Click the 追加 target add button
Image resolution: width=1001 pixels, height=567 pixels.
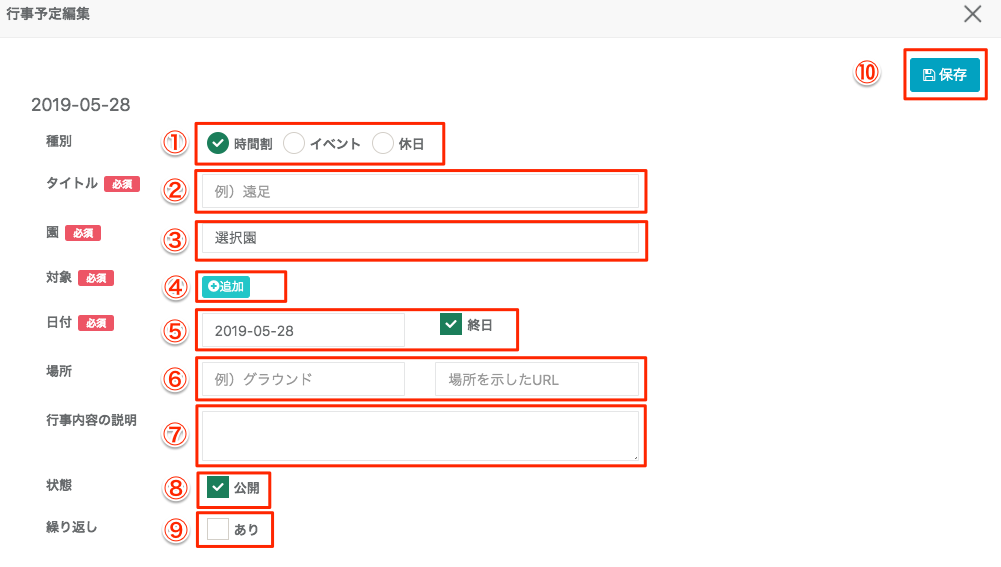coord(225,287)
